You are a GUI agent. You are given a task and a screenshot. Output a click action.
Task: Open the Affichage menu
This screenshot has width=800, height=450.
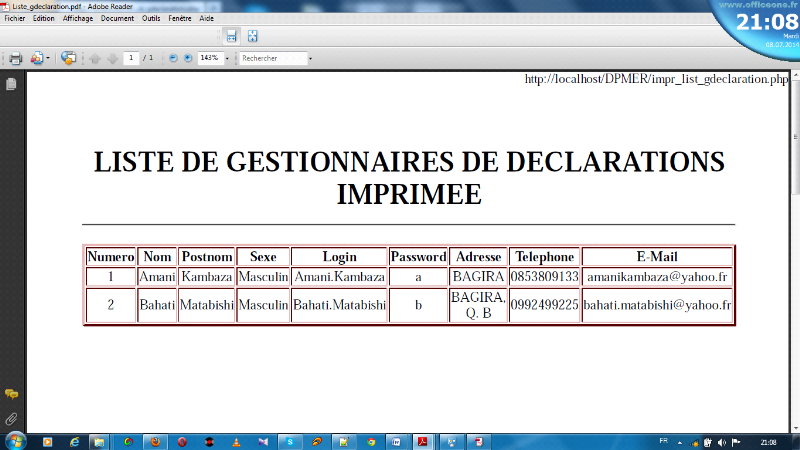tap(78, 18)
